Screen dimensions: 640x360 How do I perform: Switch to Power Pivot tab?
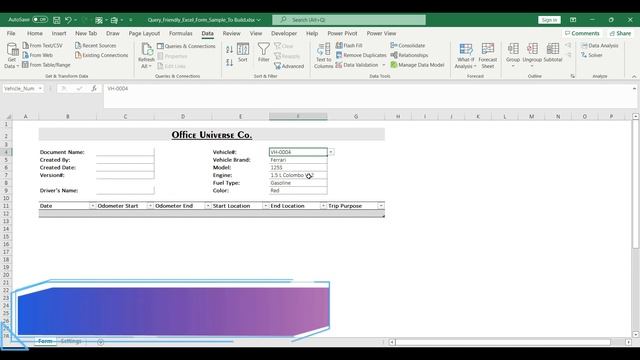[342, 33]
